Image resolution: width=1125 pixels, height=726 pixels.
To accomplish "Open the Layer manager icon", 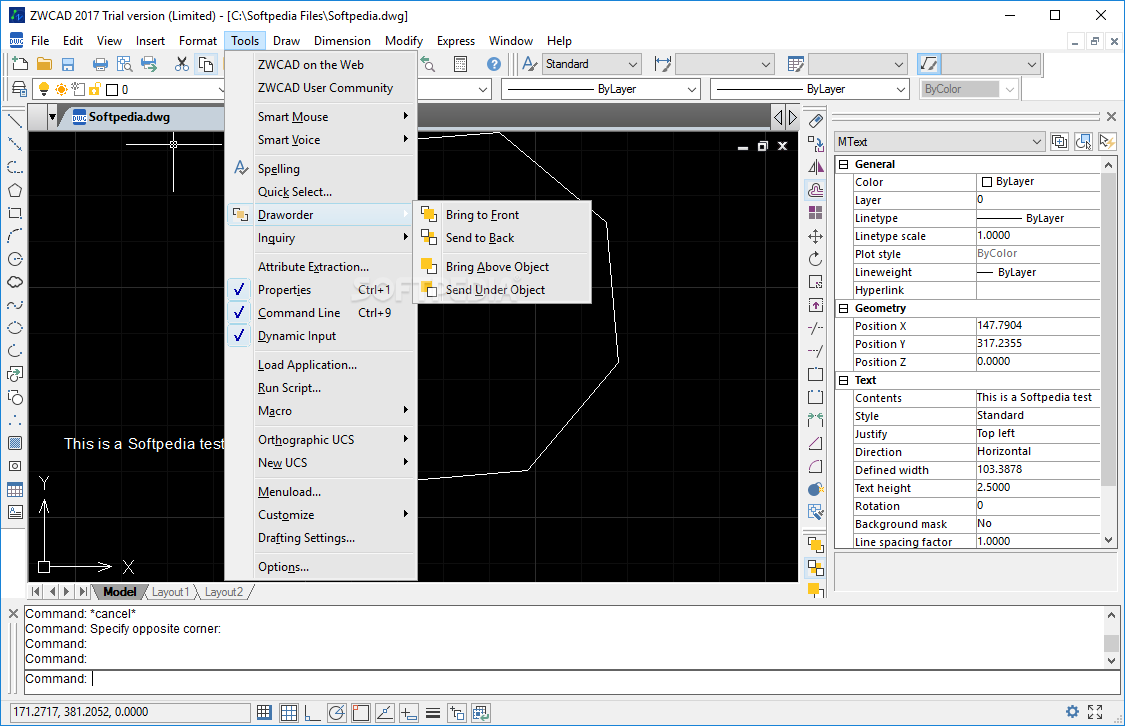I will (19, 89).
